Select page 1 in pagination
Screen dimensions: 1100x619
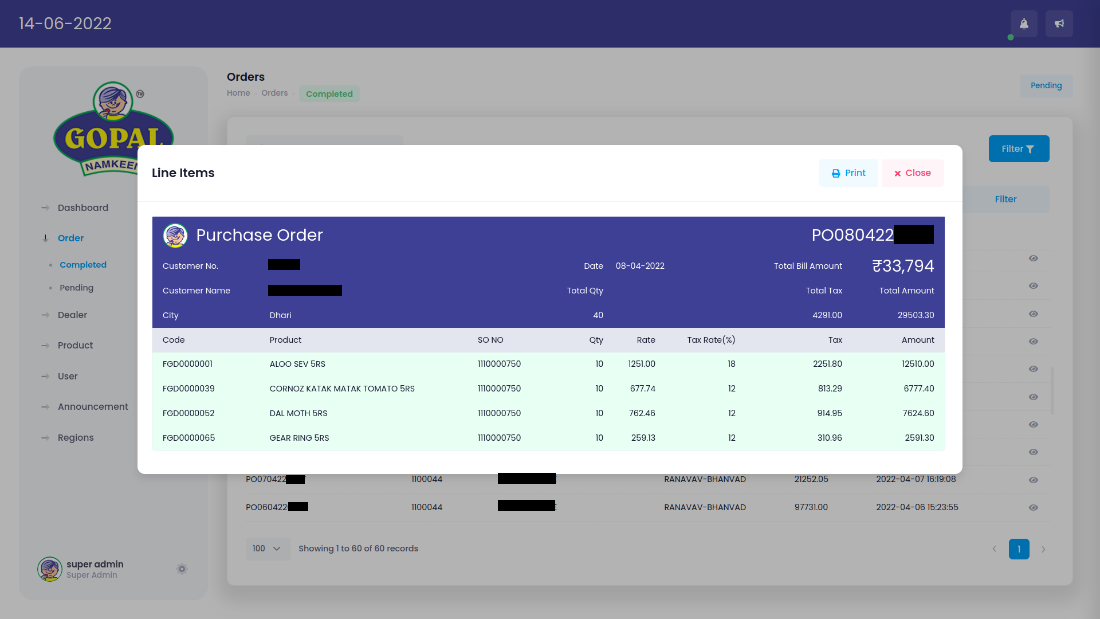pyautogui.click(x=1018, y=549)
